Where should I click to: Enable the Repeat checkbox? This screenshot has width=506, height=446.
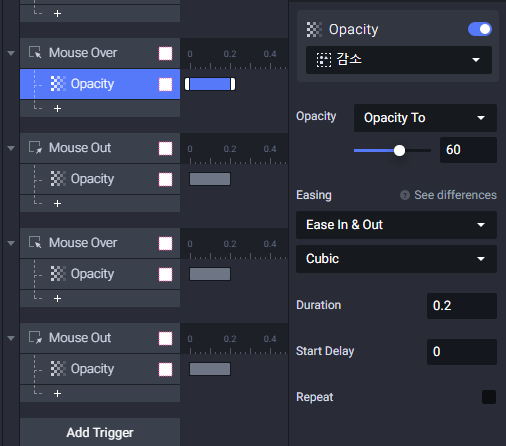click(x=489, y=397)
